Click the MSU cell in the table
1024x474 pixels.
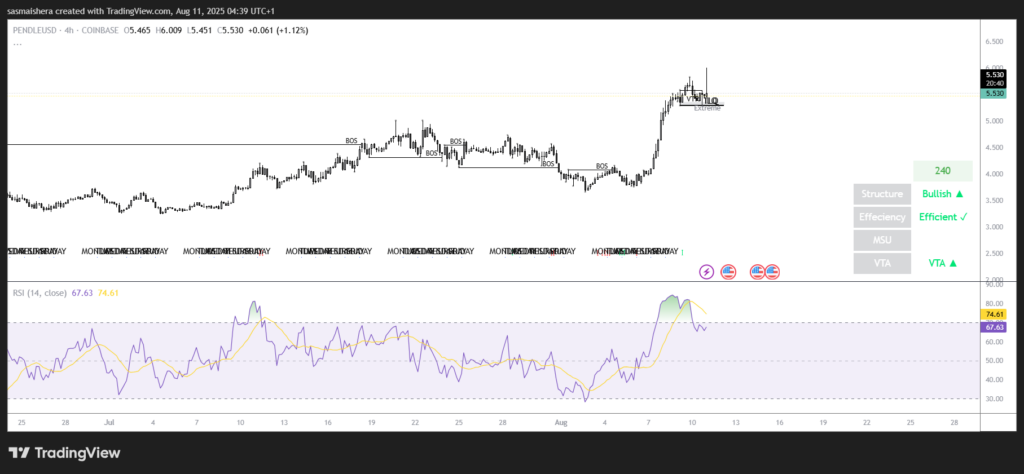tap(882, 240)
